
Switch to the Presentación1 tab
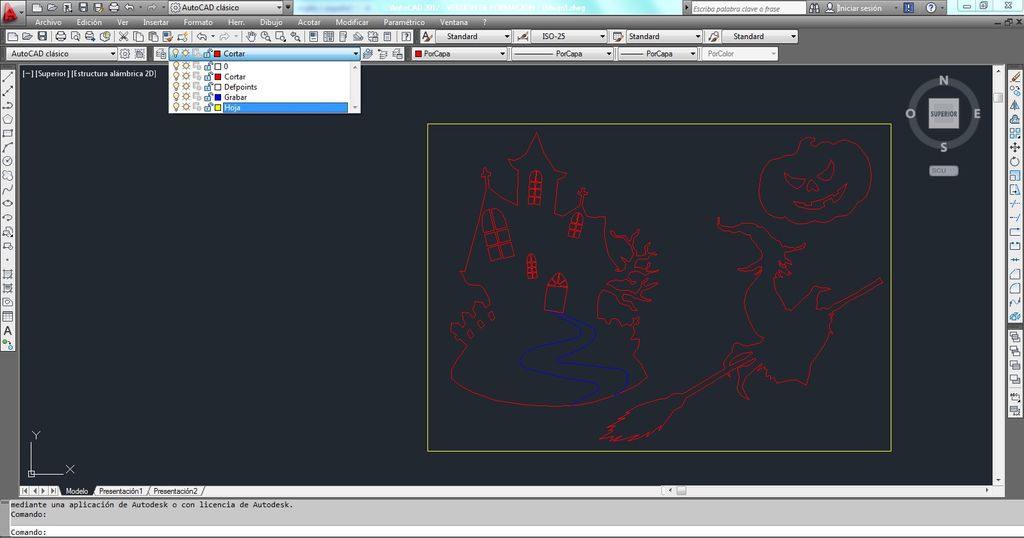point(120,491)
